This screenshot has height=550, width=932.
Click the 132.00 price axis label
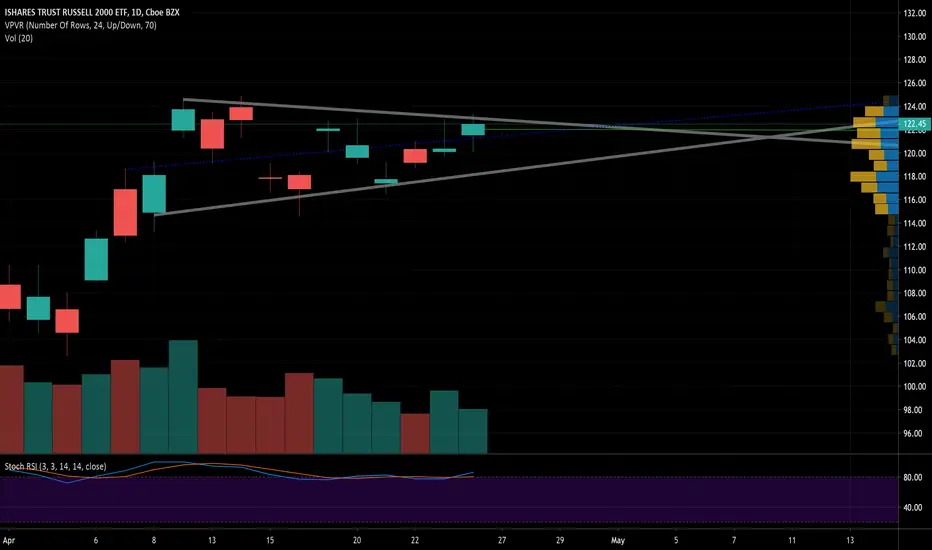click(914, 13)
